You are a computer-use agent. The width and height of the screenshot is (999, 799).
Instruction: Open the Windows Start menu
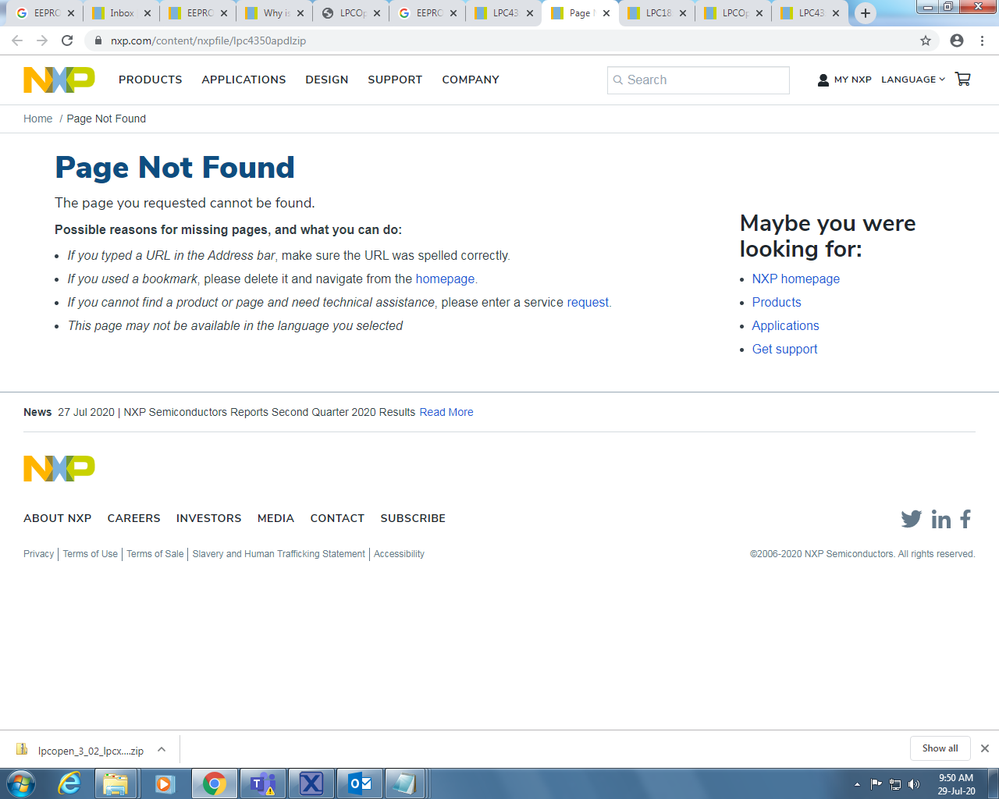20,783
